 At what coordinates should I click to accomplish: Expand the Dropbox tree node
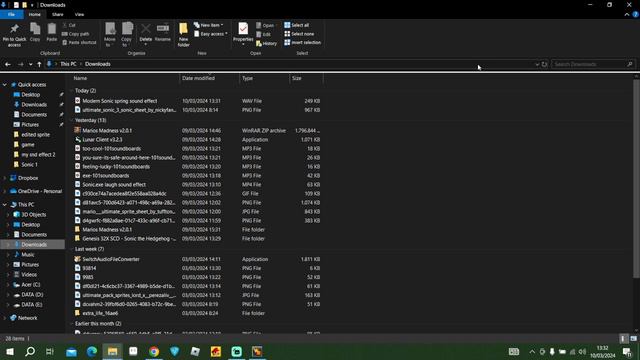[x=4, y=178]
